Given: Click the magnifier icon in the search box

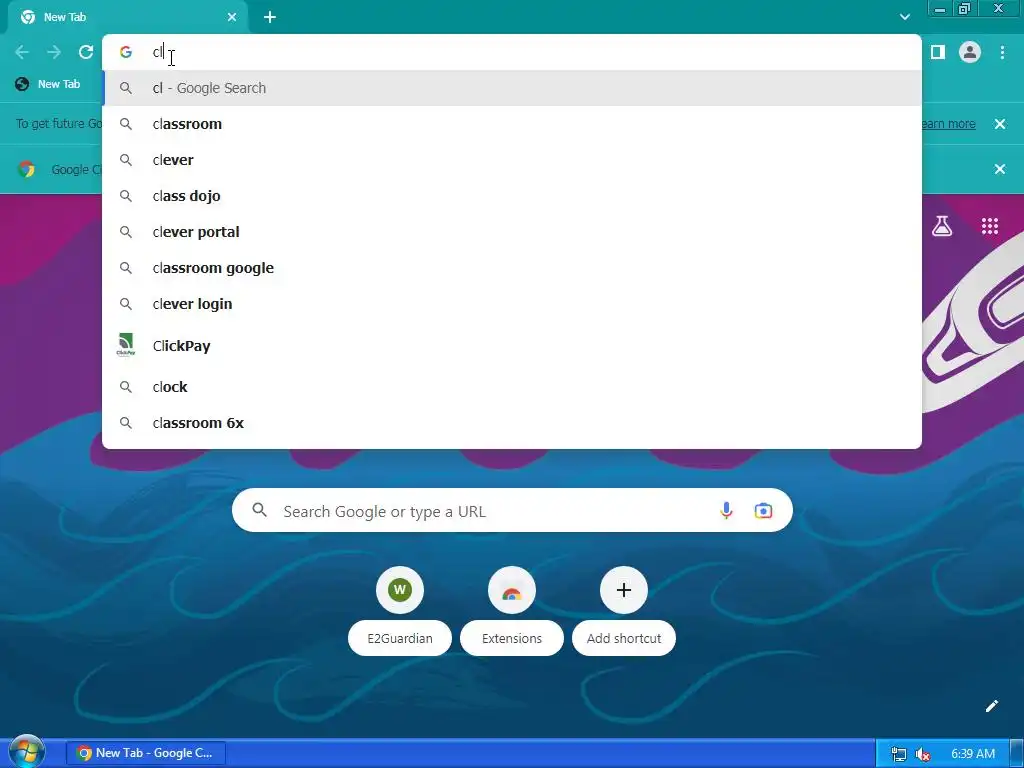Looking at the screenshot, I should click(259, 510).
